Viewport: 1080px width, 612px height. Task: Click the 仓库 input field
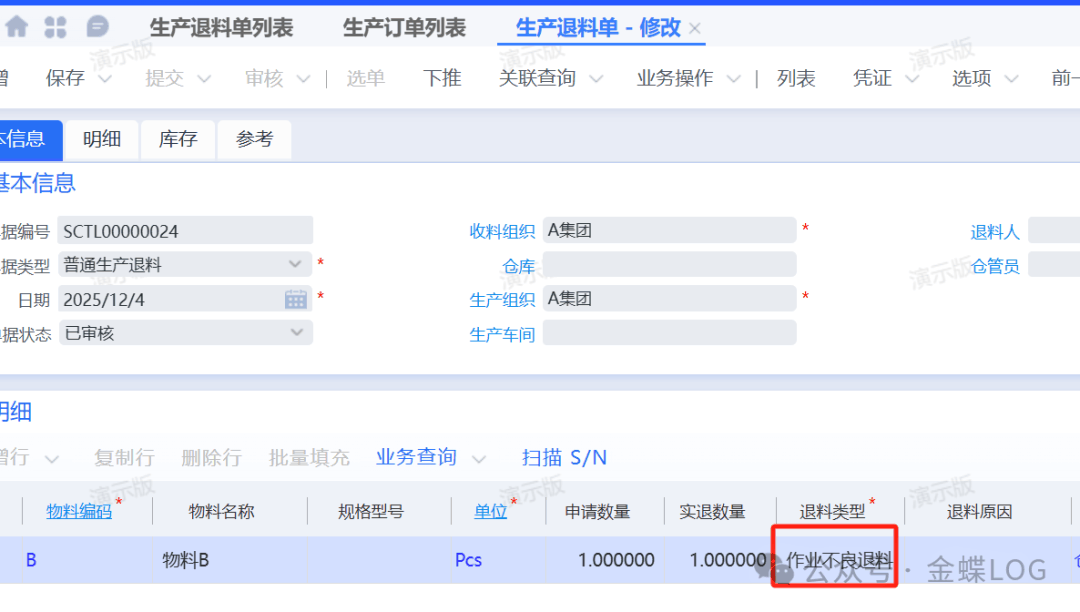click(x=669, y=265)
